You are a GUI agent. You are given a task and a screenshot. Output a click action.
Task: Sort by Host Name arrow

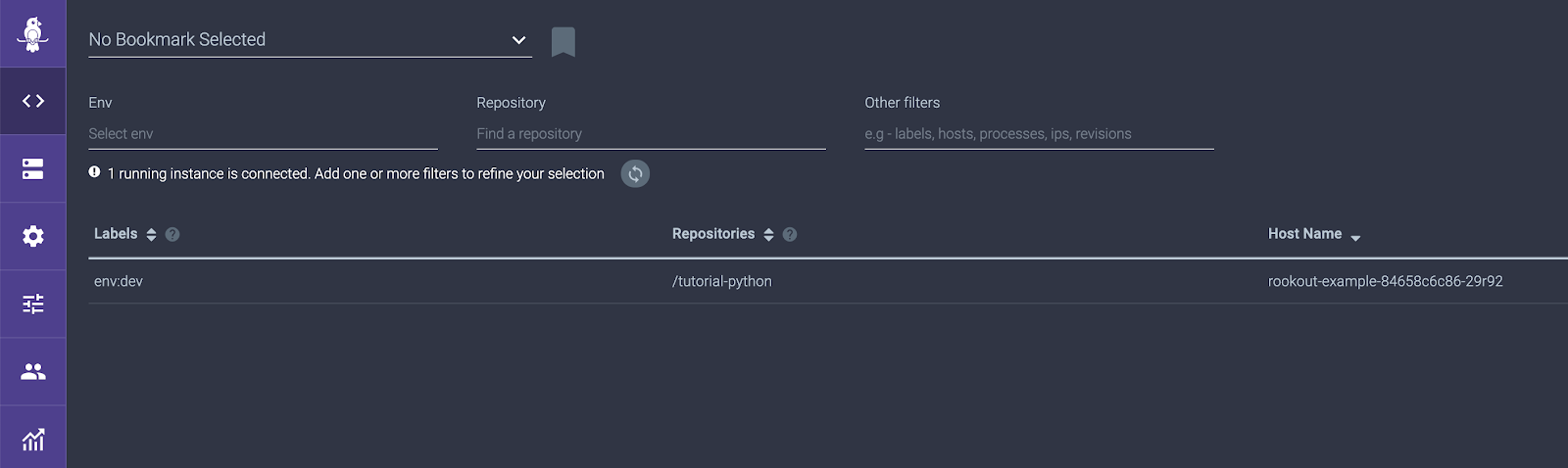1355,237
